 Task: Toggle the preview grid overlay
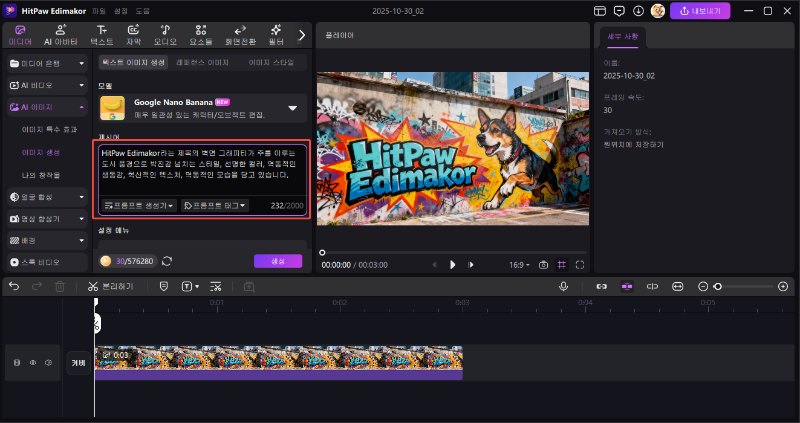click(x=562, y=265)
